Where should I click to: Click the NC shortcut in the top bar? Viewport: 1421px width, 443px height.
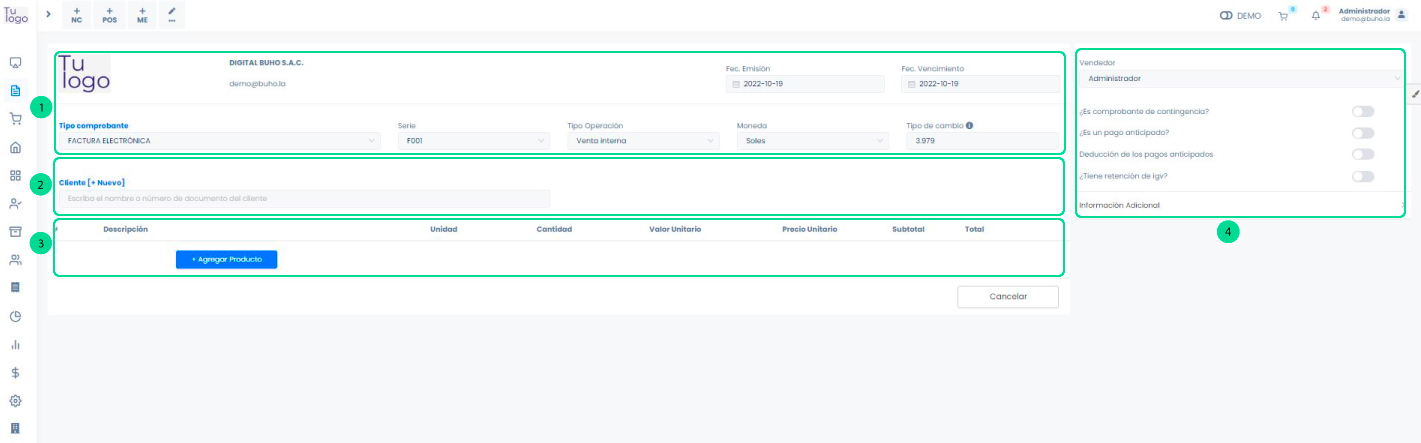click(x=77, y=15)
